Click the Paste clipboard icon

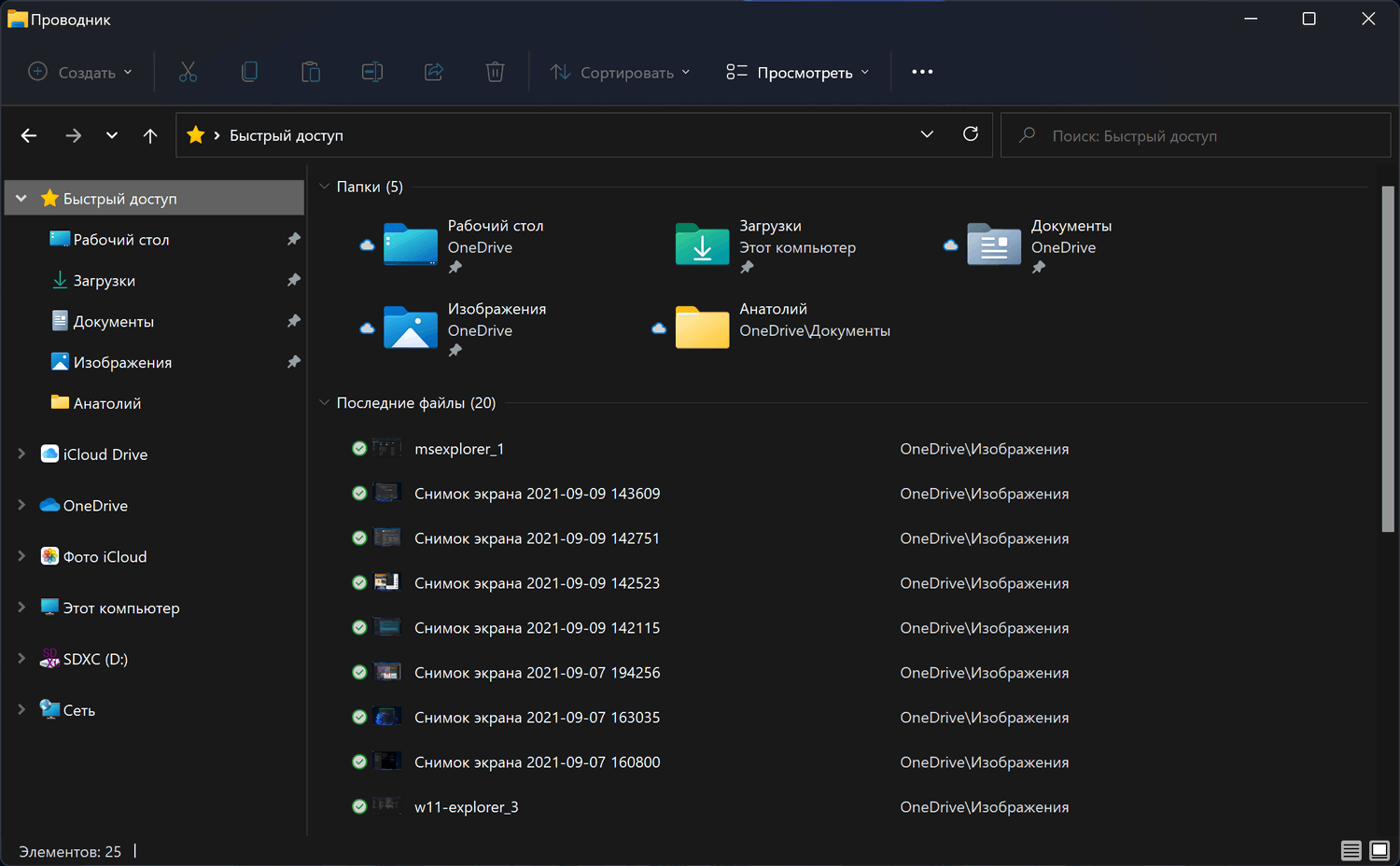point(311,72)
